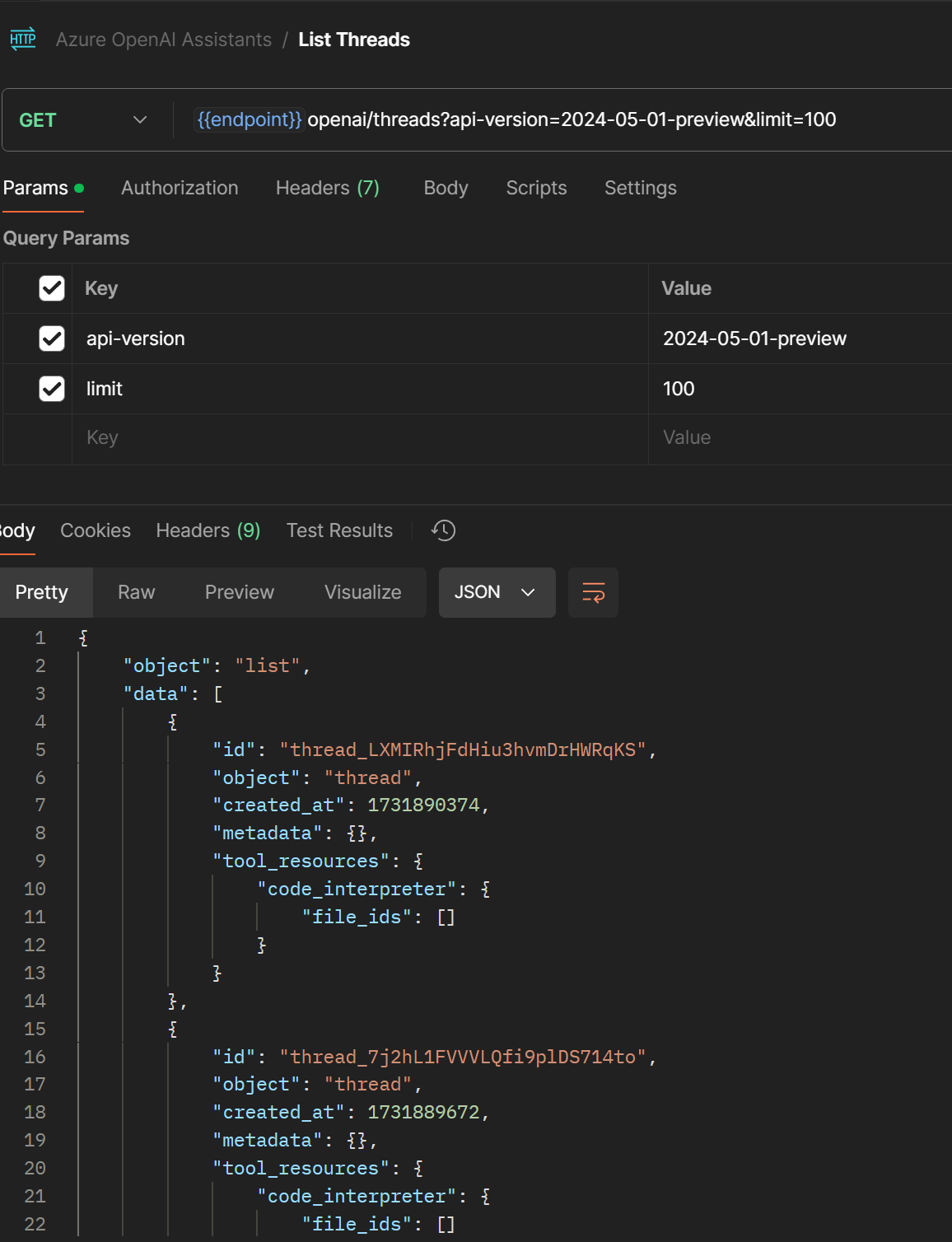
Task: Uncheck the limit parameter checkbox
Action: [x=52, y=389]
